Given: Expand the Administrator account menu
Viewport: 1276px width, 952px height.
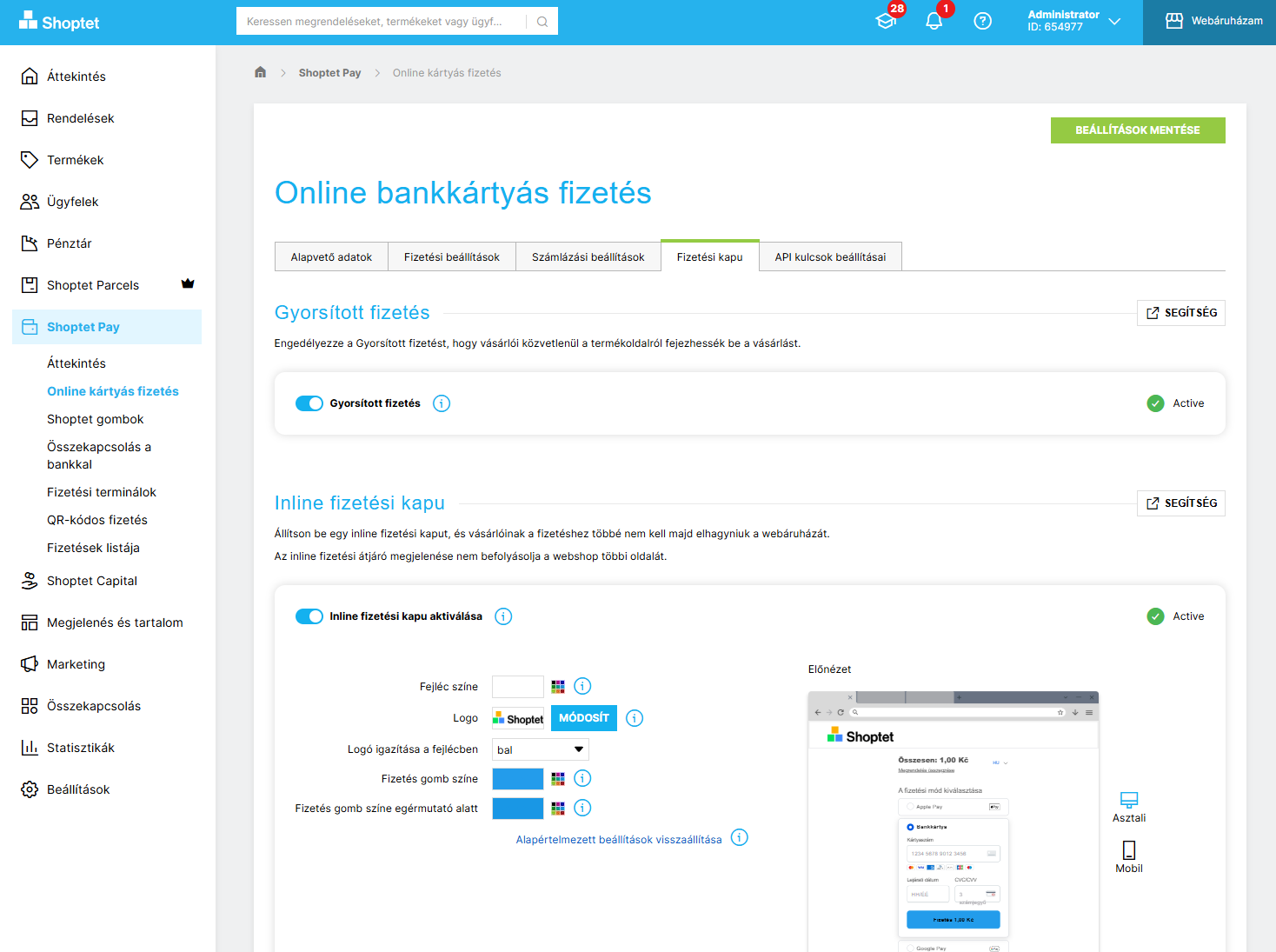Looking at the screenshot, I should click(x=1073, y=21).
